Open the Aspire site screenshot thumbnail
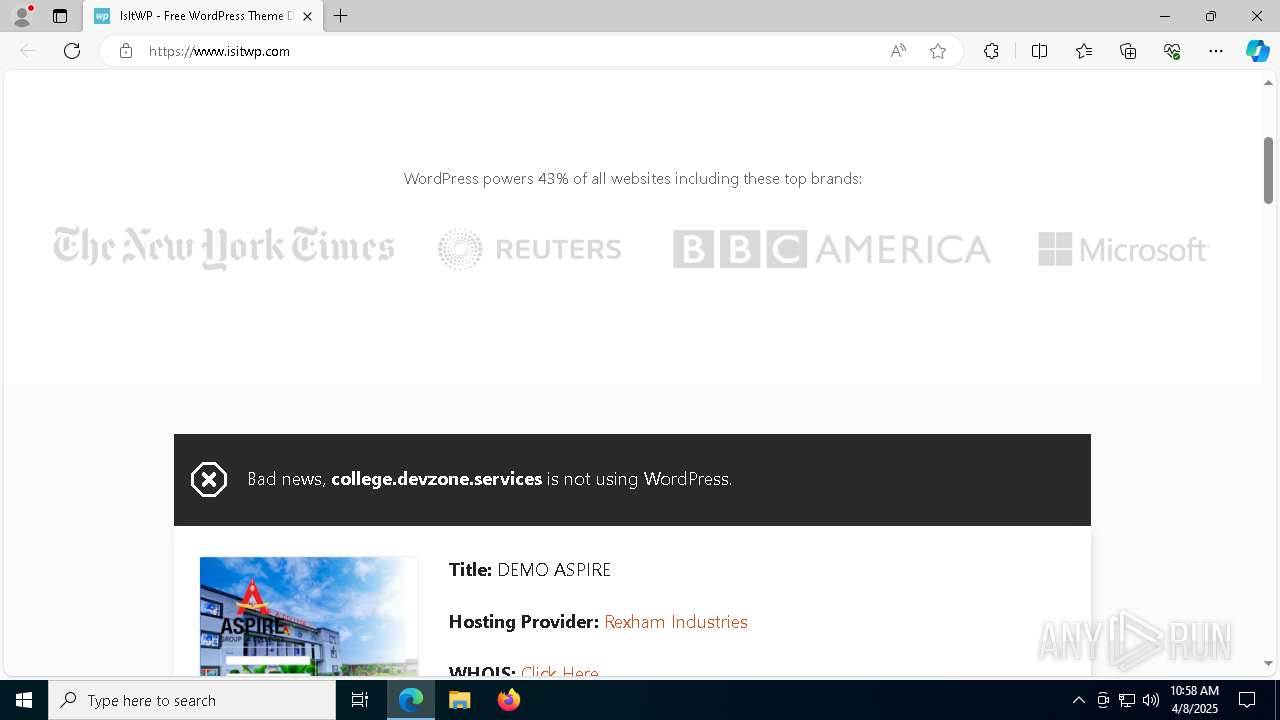Screen dimensions: 1280x720 [309, 616]
